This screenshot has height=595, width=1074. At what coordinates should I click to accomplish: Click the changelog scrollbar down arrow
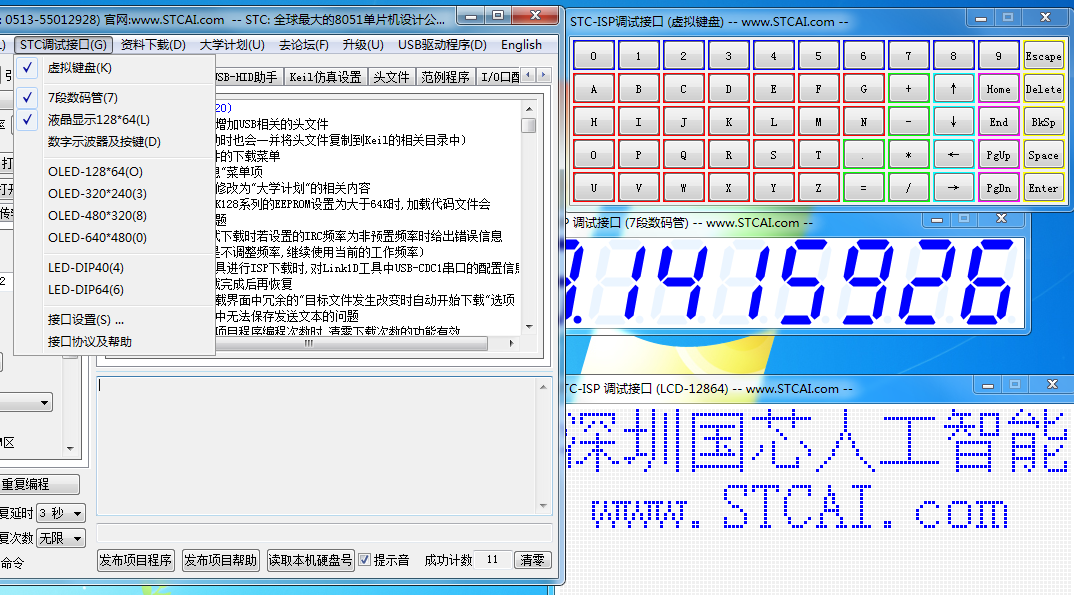click(x=529, y=327)
